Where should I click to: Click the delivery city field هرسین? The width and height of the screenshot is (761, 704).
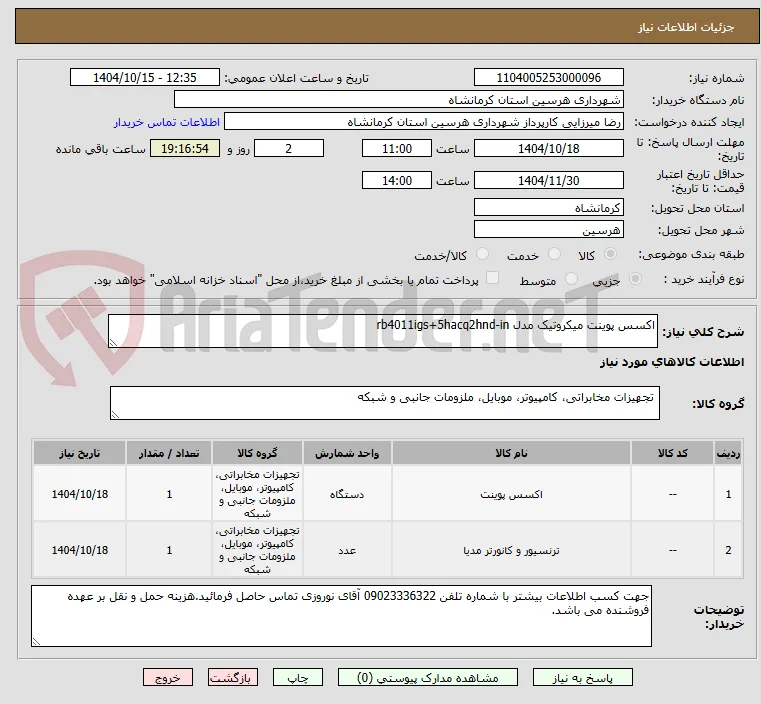tap(548, 229)
